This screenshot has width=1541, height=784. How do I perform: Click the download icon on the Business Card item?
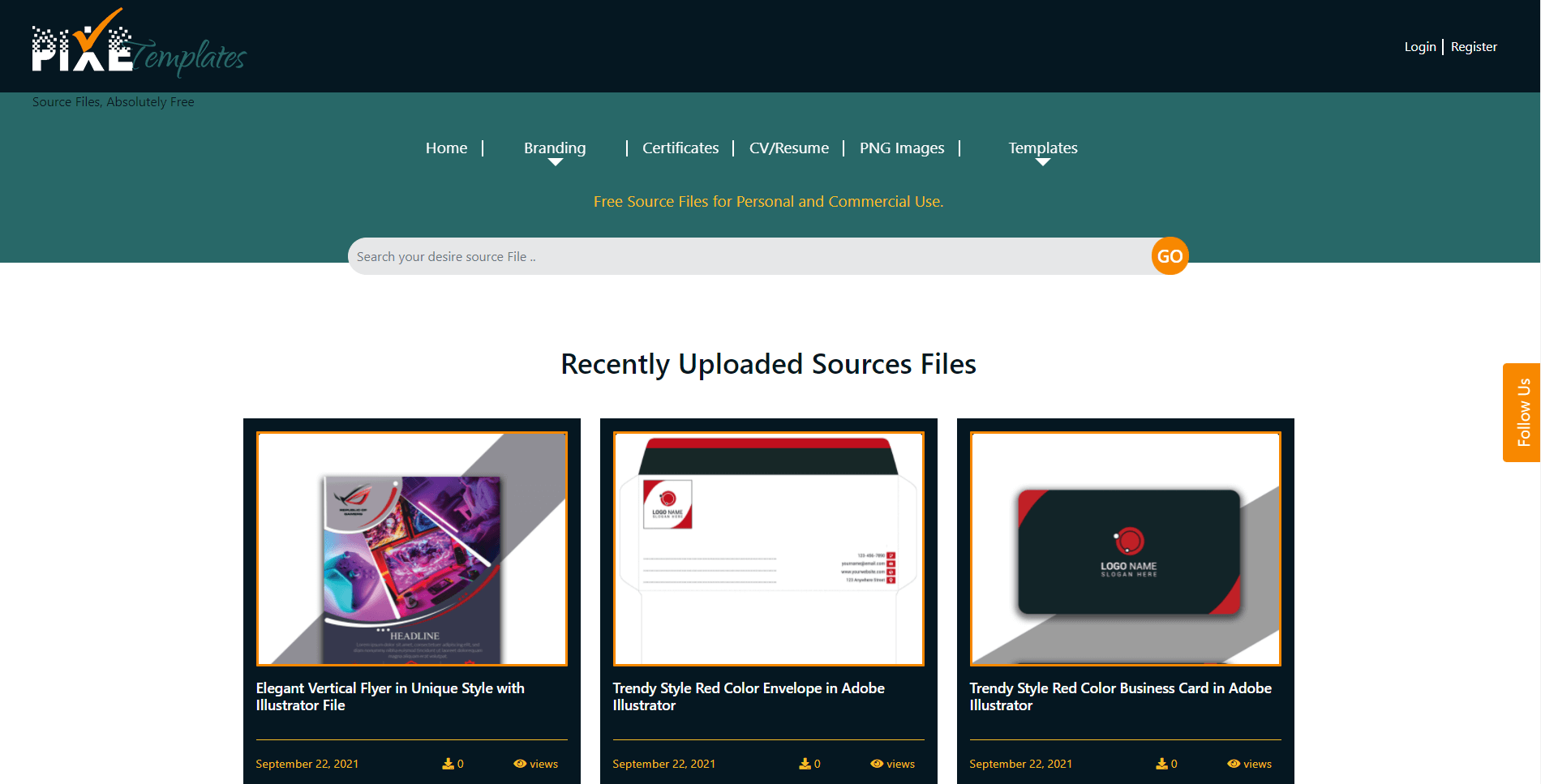1161,763
